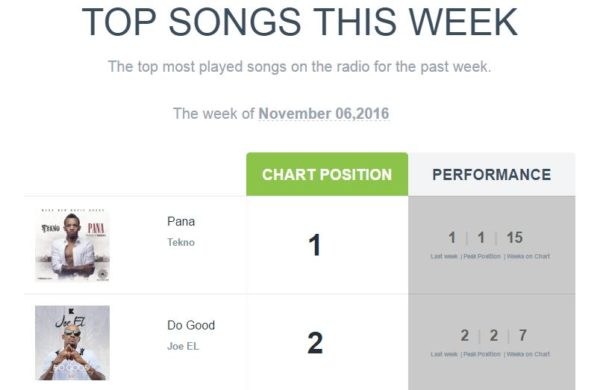Viewport: 600px width, 390px height.
Task: Click Pana's Peak Position label
Action: coord(482,256)
